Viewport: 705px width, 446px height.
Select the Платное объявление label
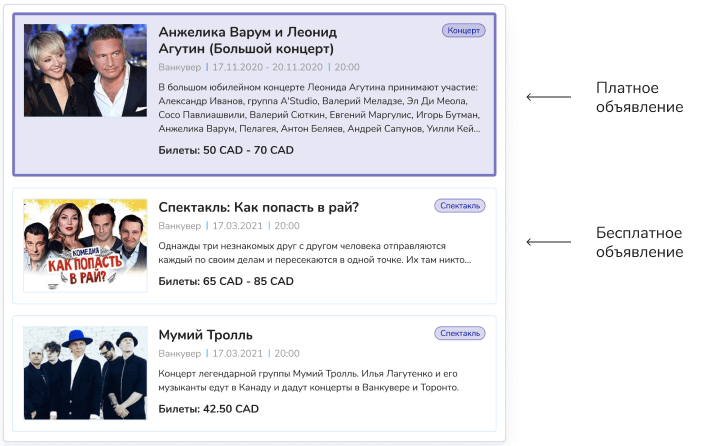(x=639, y=97)
